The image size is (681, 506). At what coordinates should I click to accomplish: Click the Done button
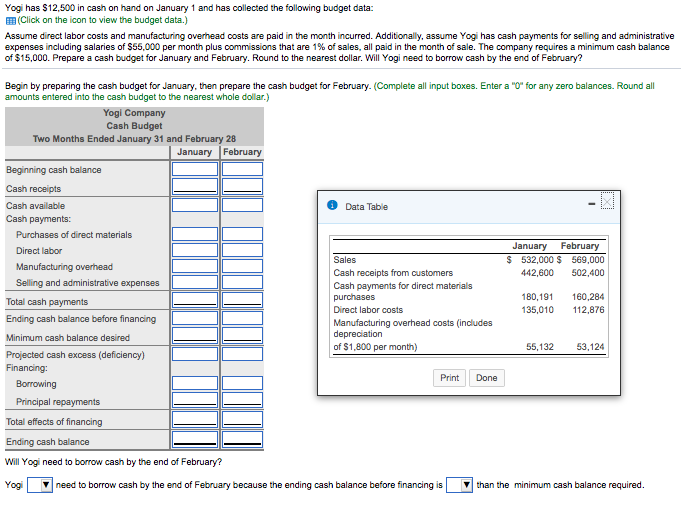coord(486,378)
